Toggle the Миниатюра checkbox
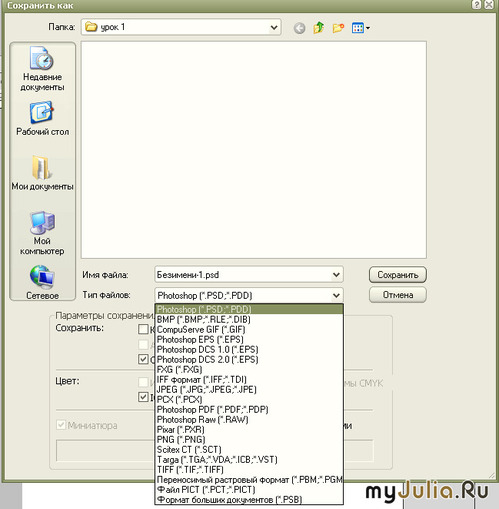 (61, 425)
